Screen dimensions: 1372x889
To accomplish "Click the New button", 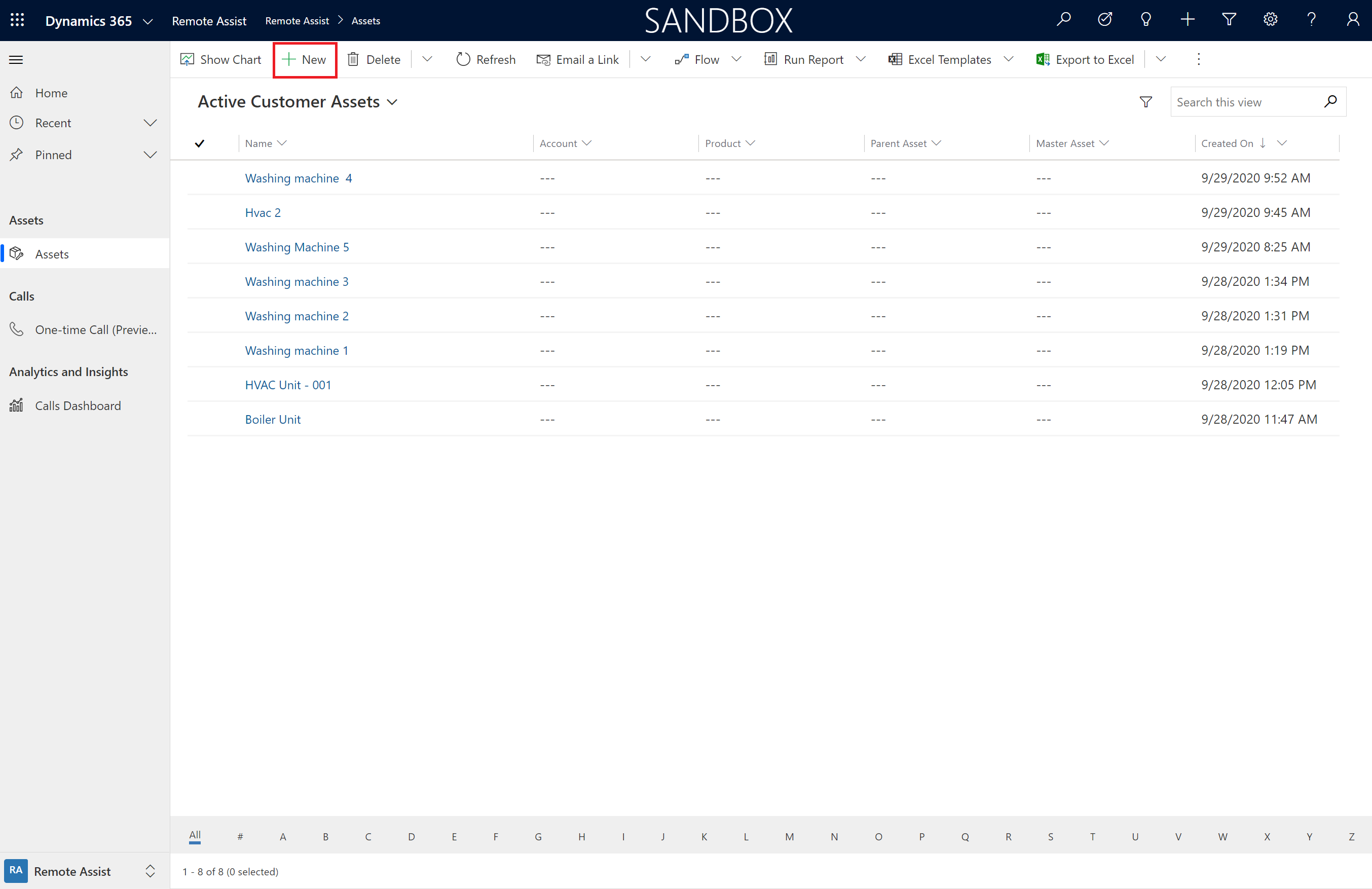I will (303, 59).
